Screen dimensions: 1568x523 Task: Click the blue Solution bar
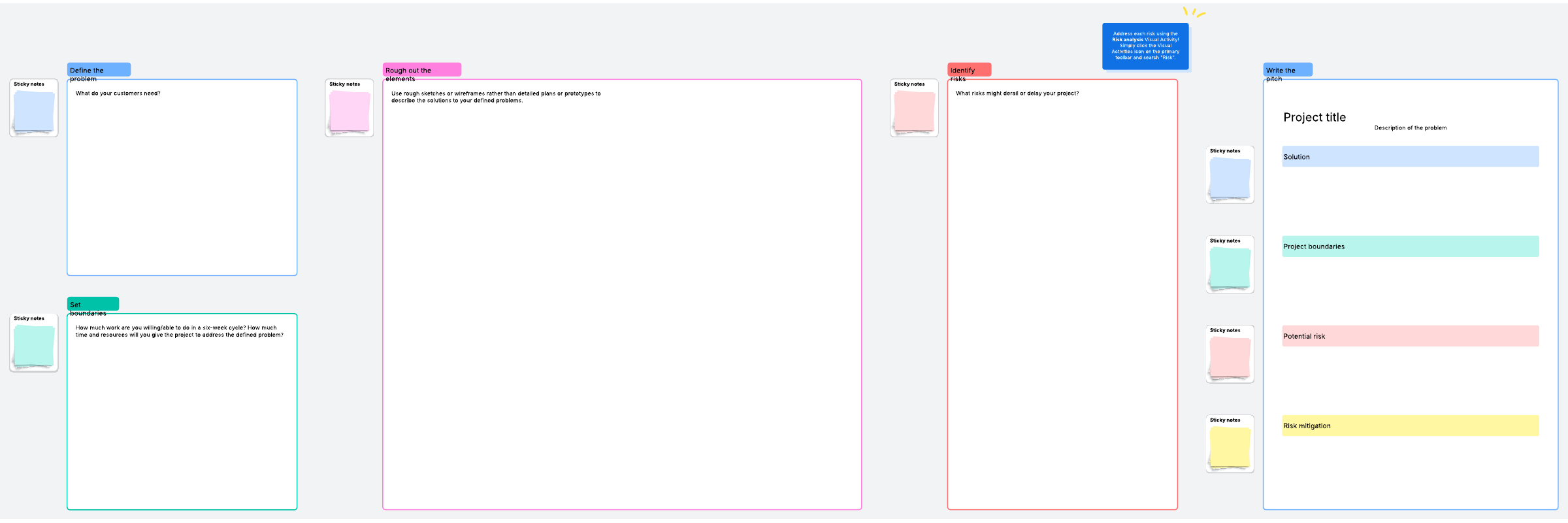coord(1410,157)
